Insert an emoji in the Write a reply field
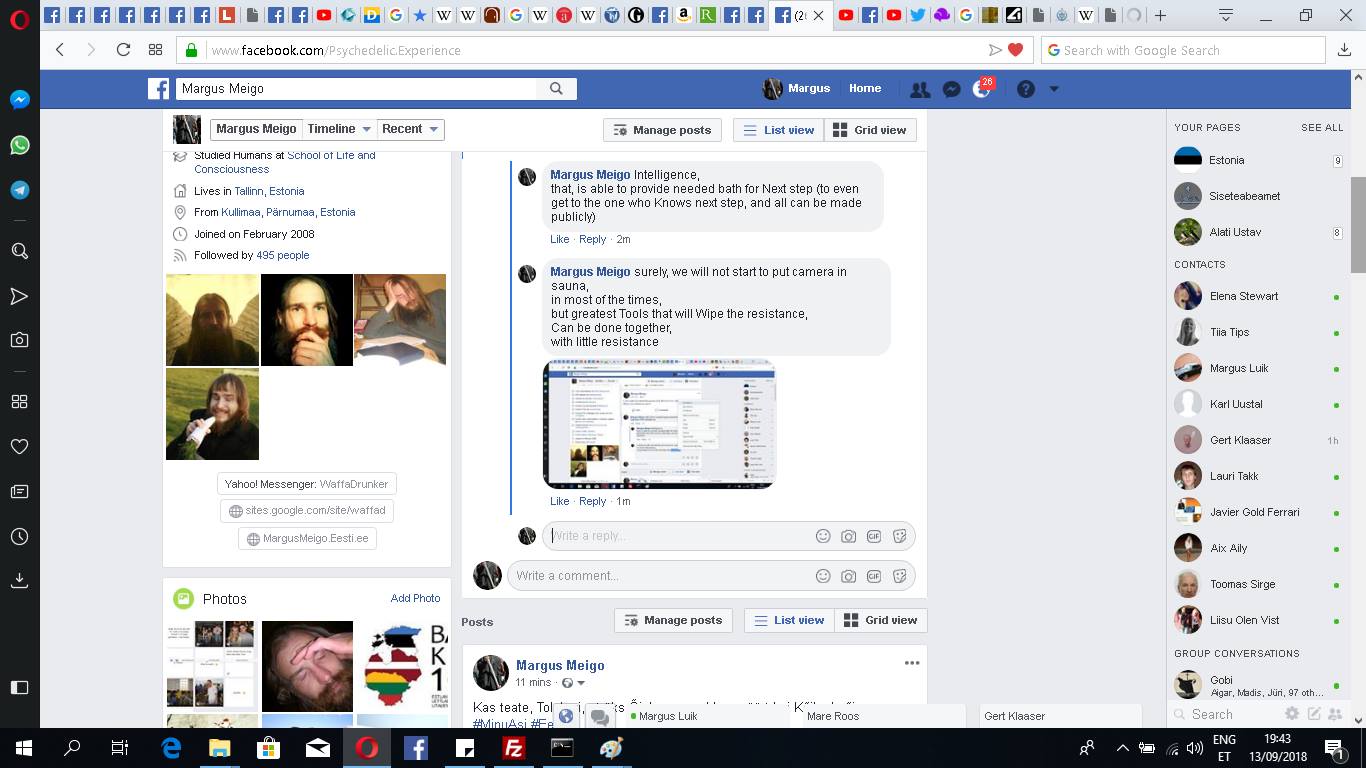 [x=823, y=536]
